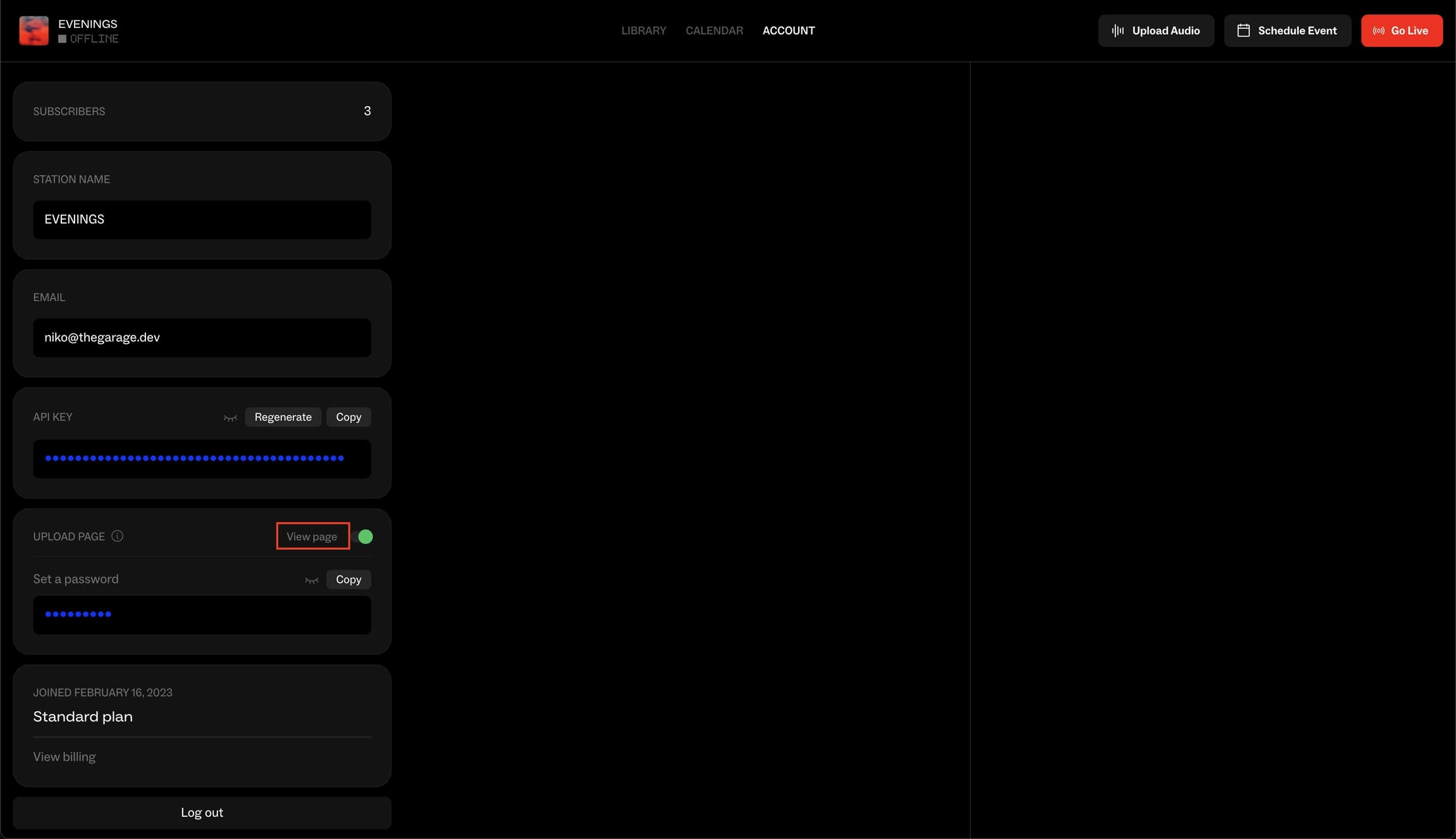The image size is (1456, 839).
Task: Click the Log out button
Action: click(202, 812)
